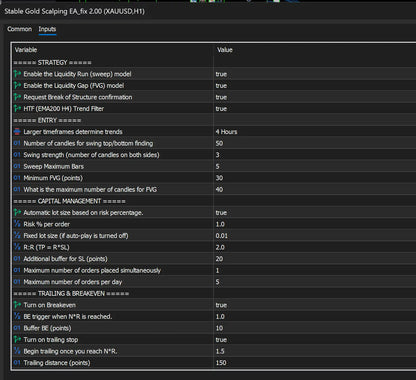
Task: Edit SL buffer value 20
Action: pos(219,259)
